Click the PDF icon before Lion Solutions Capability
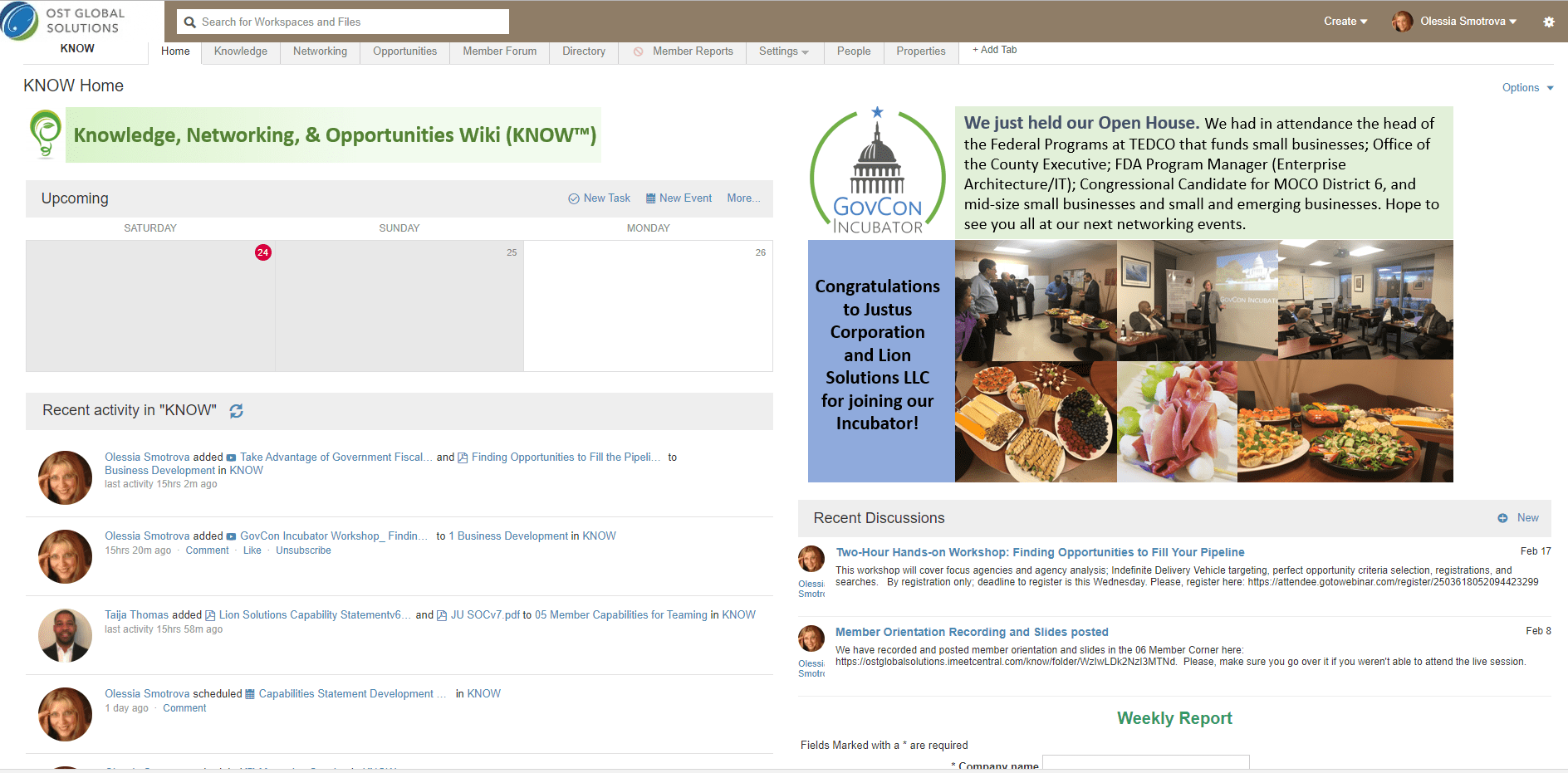The image size is (1568, 773). [x=210, y=615]
